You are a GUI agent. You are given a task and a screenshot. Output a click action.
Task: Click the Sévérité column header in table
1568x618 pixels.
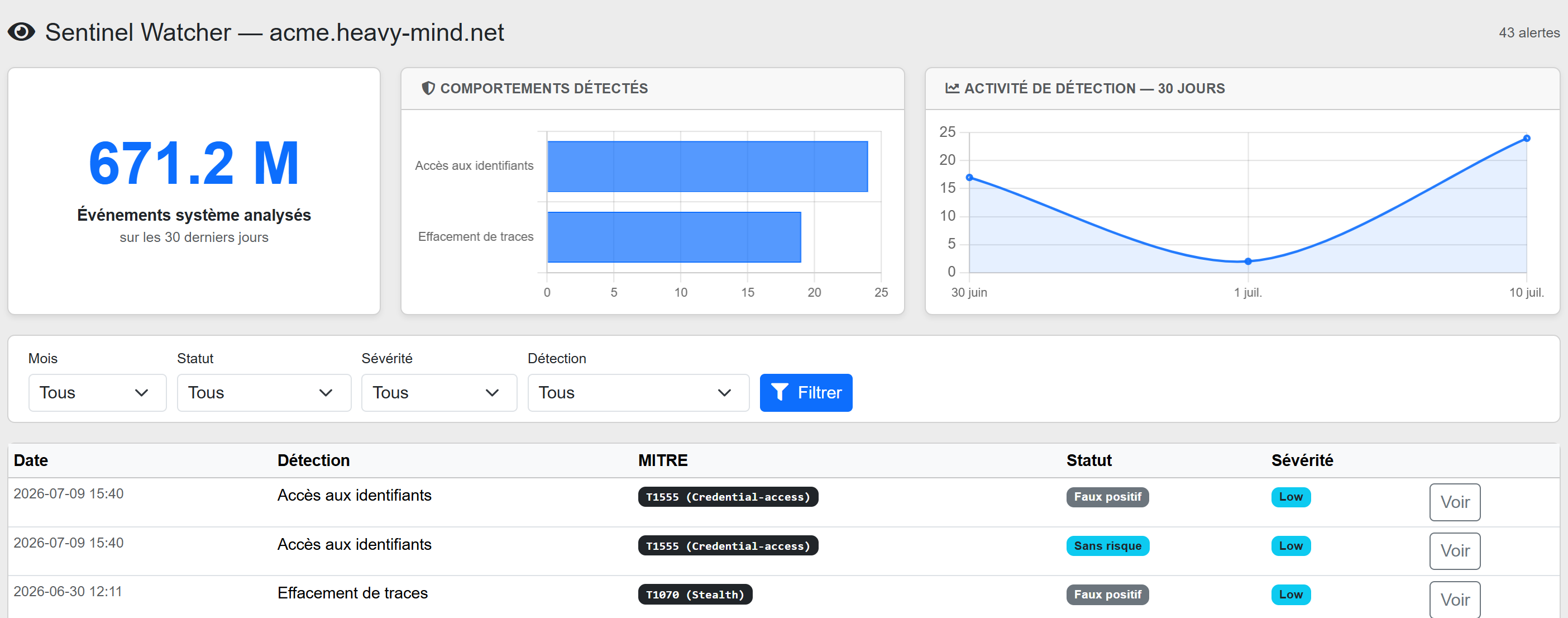click(1302, 460)
